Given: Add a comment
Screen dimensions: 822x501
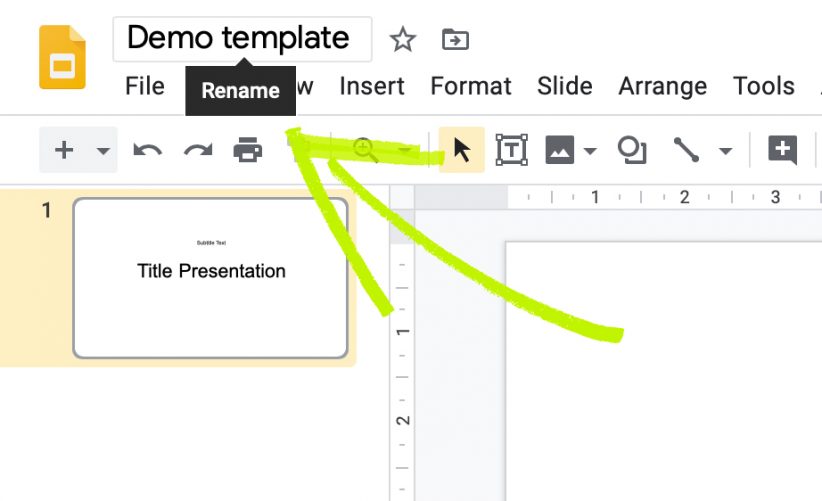Looking at the screenshot, I should pyautogui.click(x=782, y=150).
